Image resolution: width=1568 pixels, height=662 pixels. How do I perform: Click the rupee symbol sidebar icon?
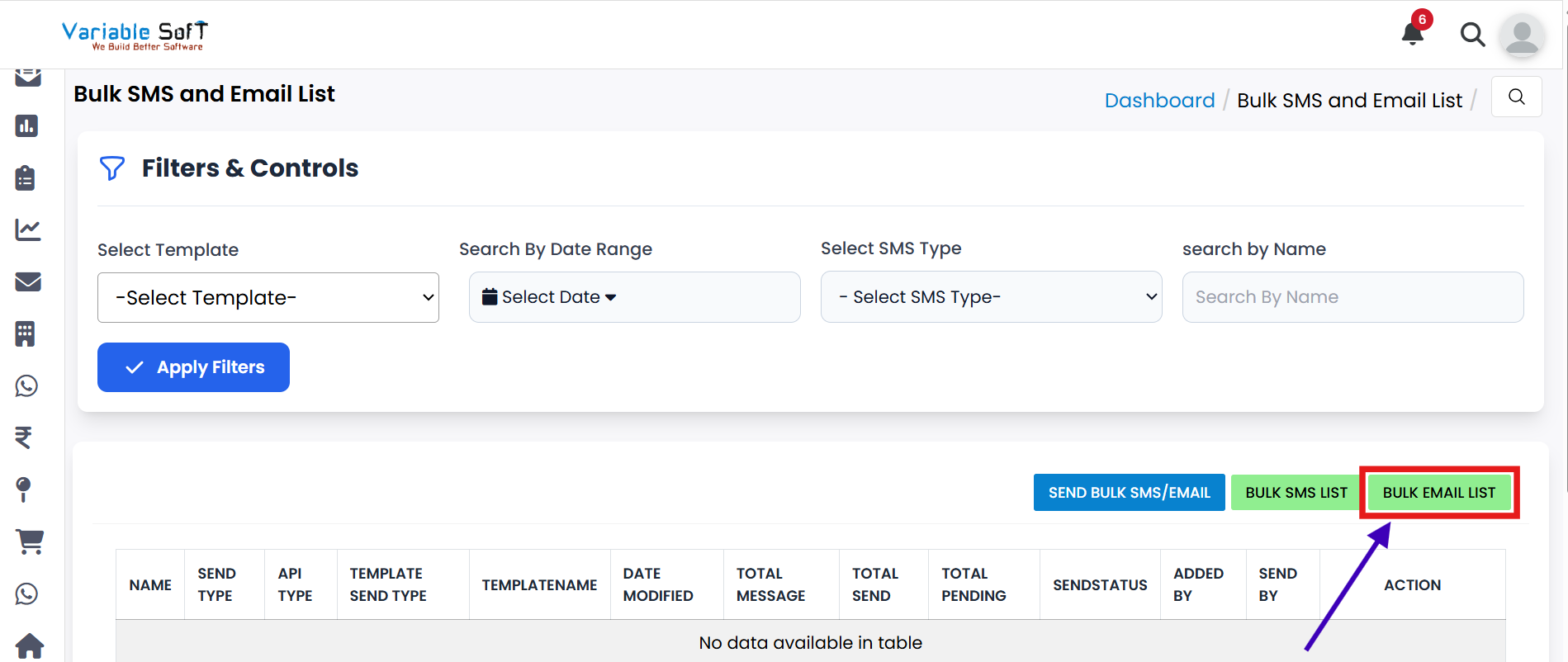tap(24, 437)
